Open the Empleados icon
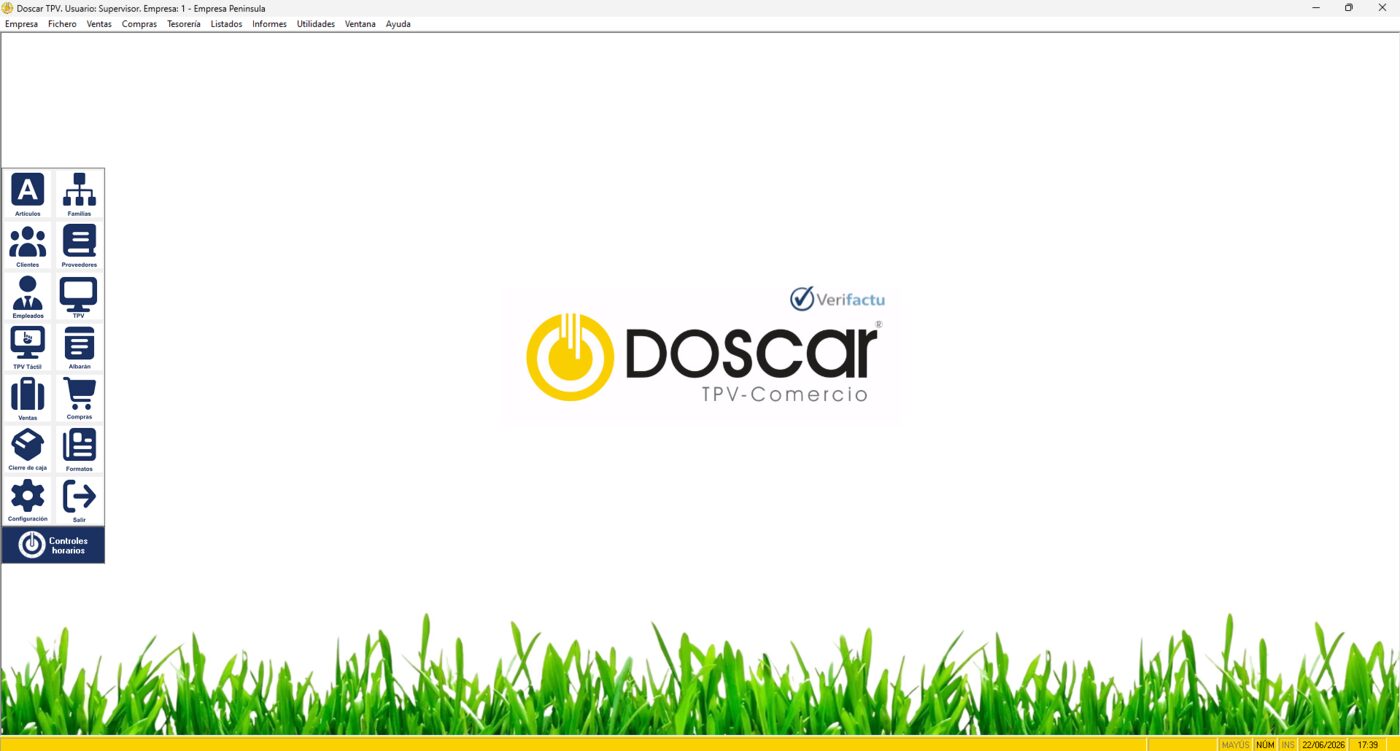The height and width of the screenshot is (751, 1400). [x=27, y=296]
